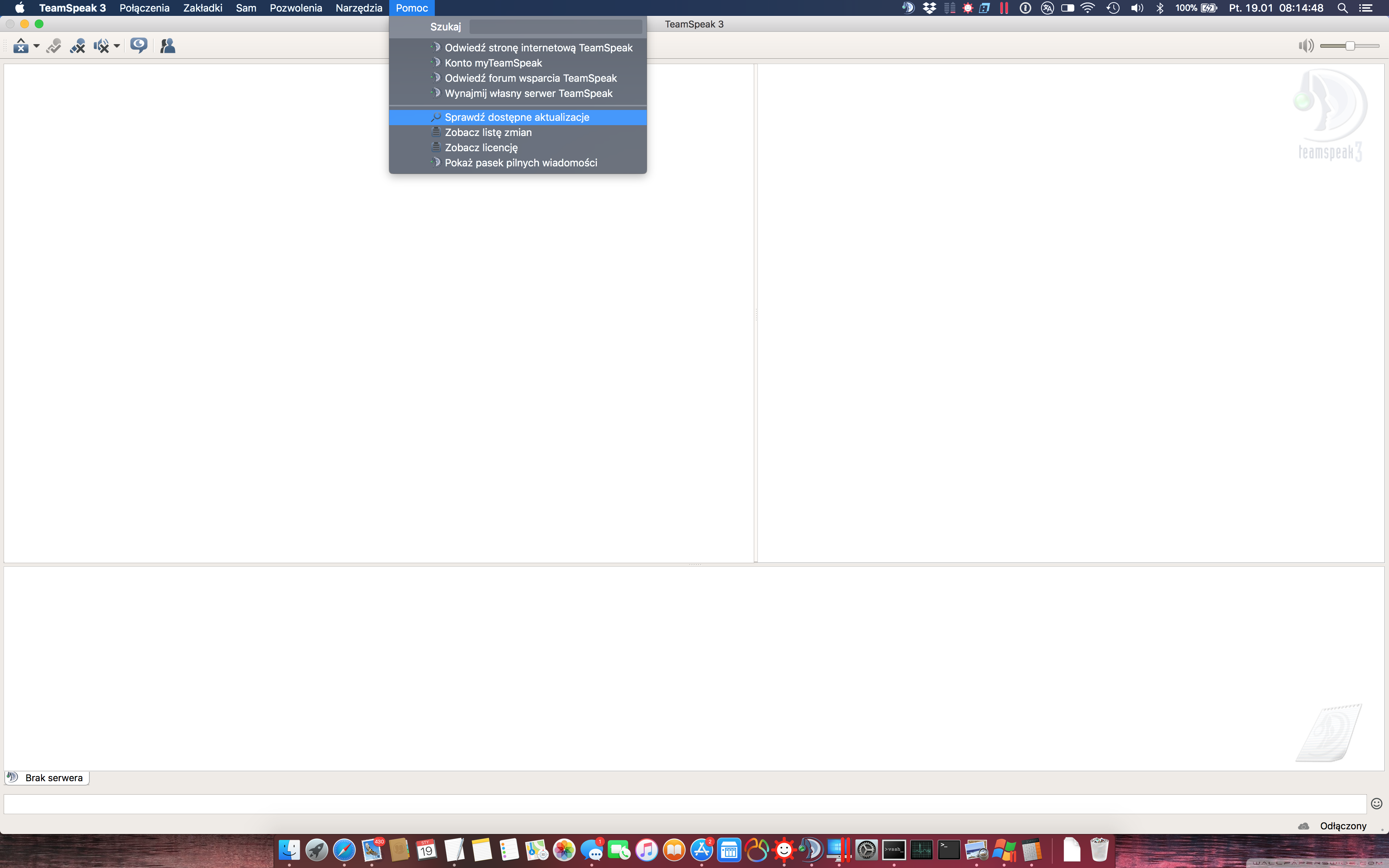Click the 100% battery status indicator
Screen dimensions: 1389x868
click(x=1195, y=8)
